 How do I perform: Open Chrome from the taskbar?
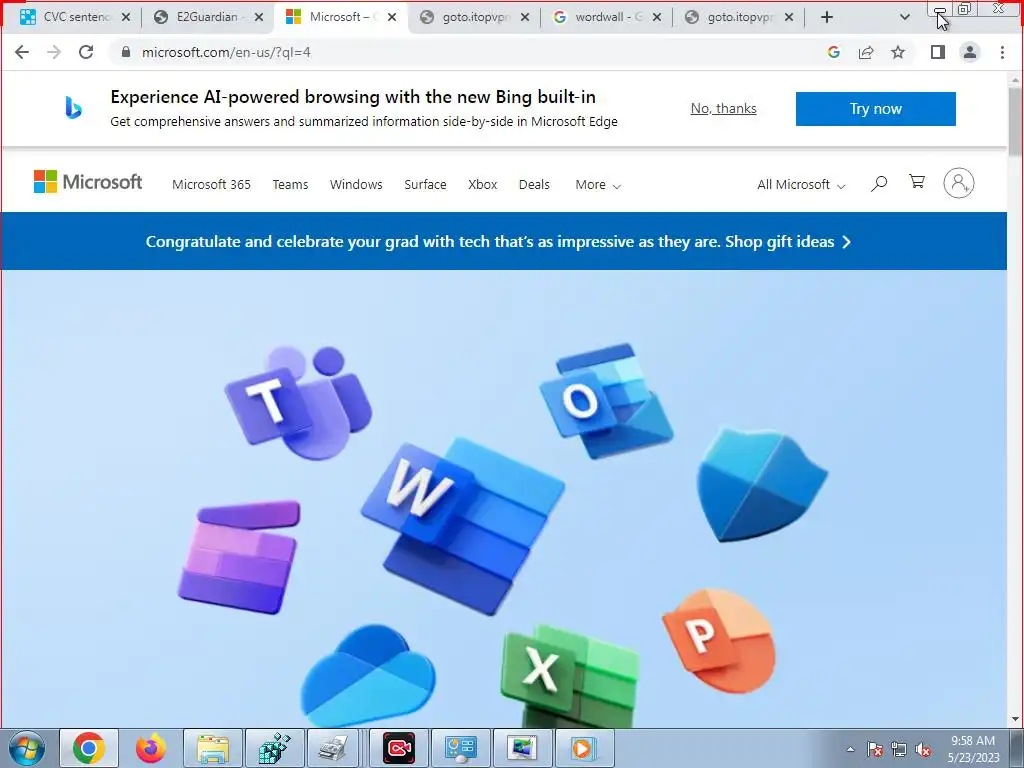click(x=89, y=748)
